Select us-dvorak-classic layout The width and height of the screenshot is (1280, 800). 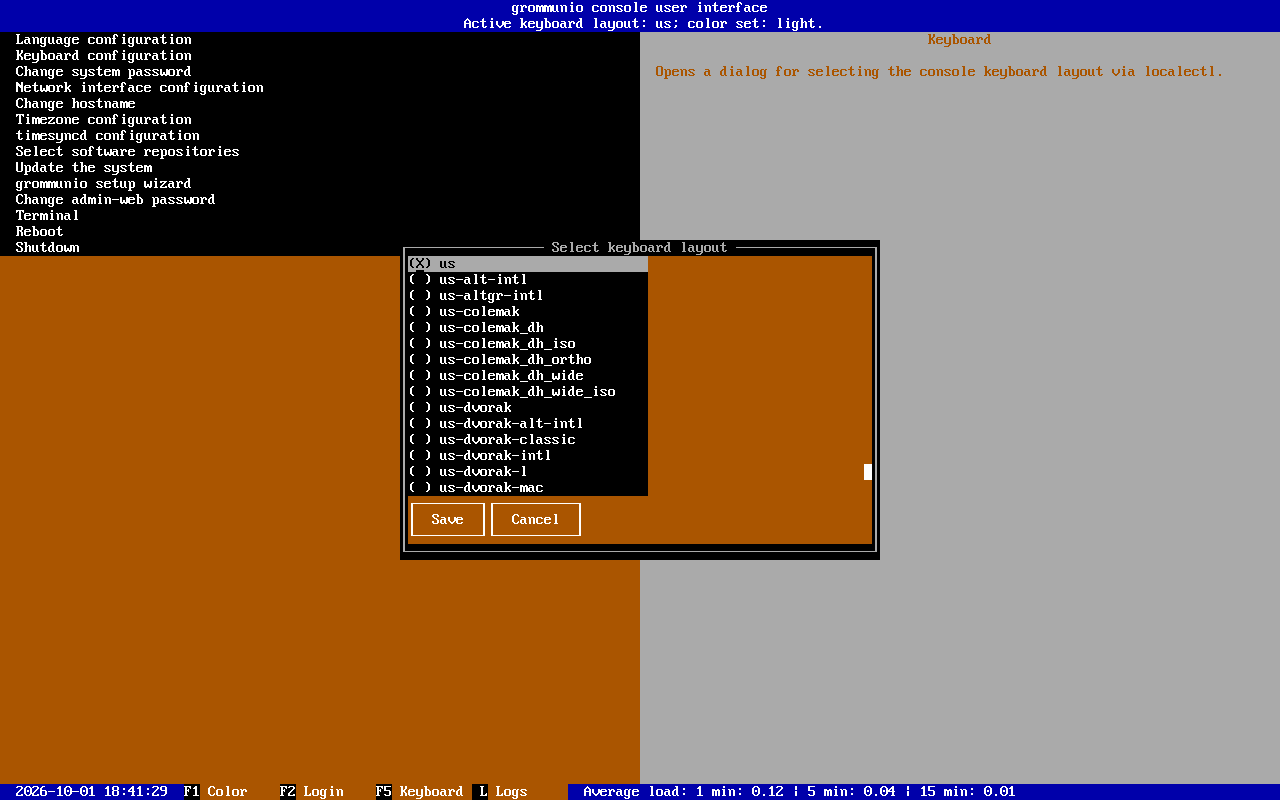(x=528, y=440)
